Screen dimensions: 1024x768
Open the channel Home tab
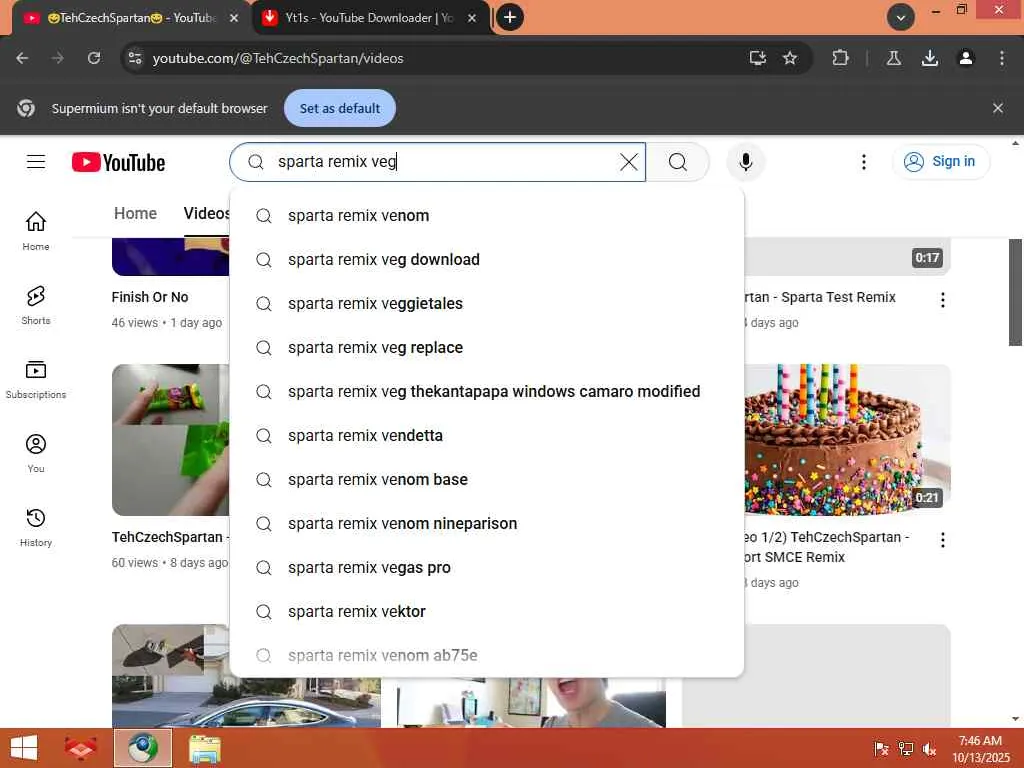pyautogui.click(x=135, y=214)
